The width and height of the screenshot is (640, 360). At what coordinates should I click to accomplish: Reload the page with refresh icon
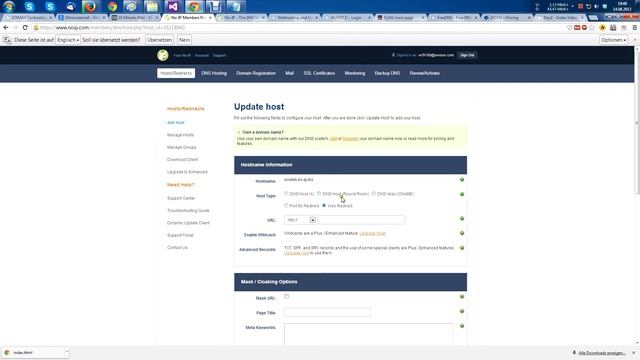(x=25, y=27)
